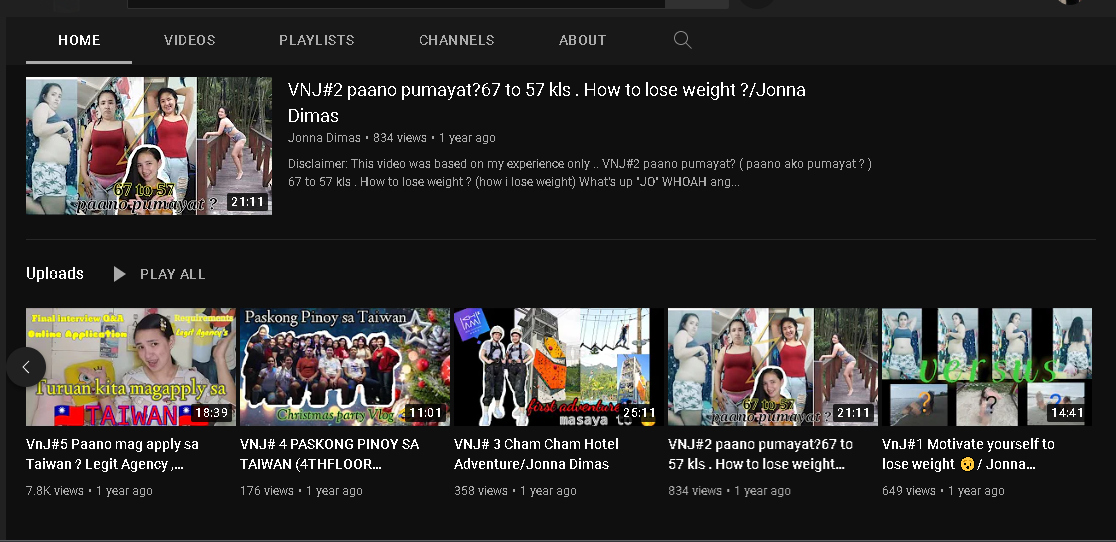Play the featured video thumbnail with 21:11 duration
The height and width of the screenshot is (542, 1116).
[149, 146]
